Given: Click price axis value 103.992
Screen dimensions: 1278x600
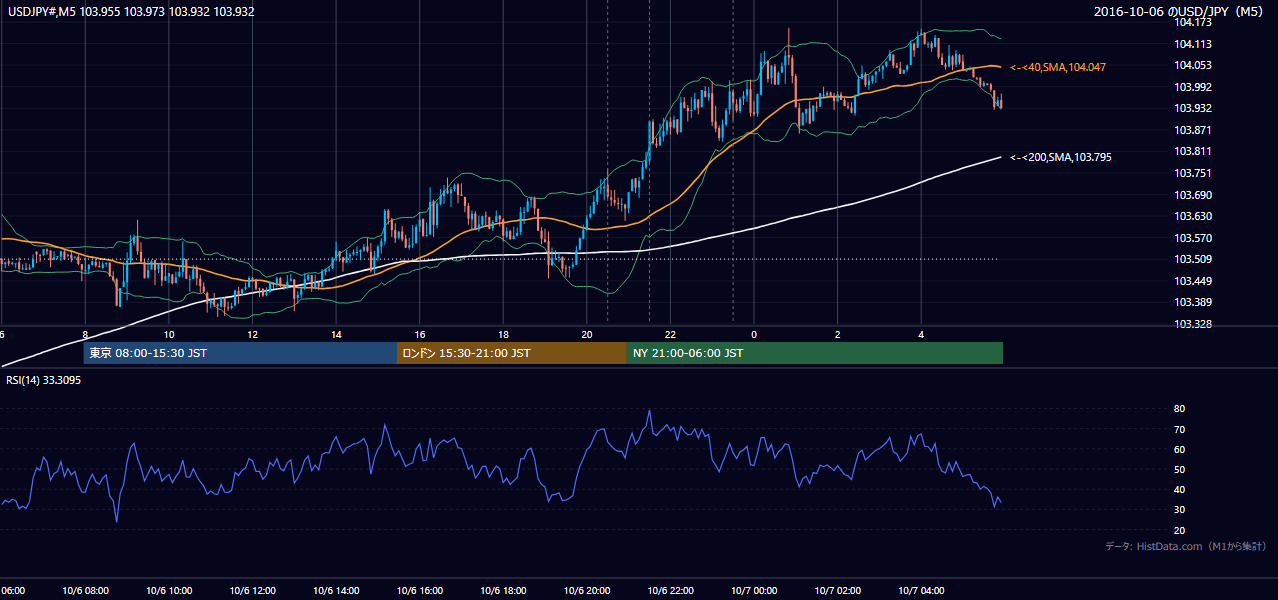Looking at the screenshot, I should point(1192,87).
